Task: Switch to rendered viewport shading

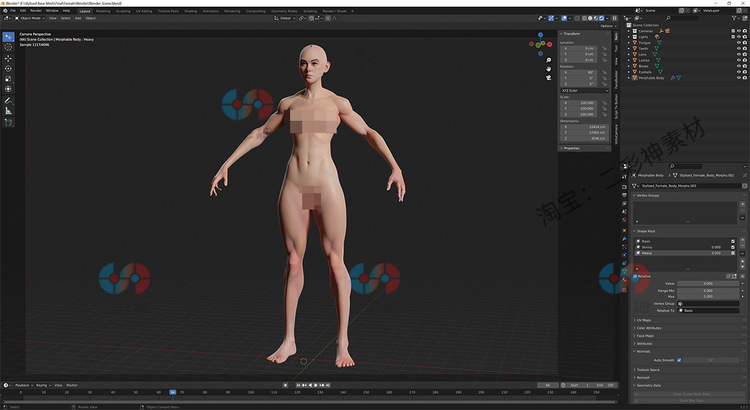Action: pos(602,18)
